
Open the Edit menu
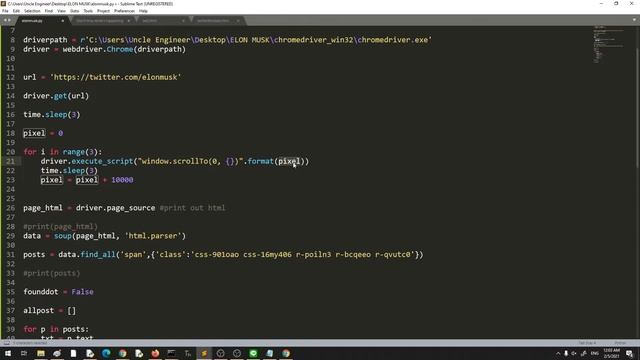[x=16, y=11]
